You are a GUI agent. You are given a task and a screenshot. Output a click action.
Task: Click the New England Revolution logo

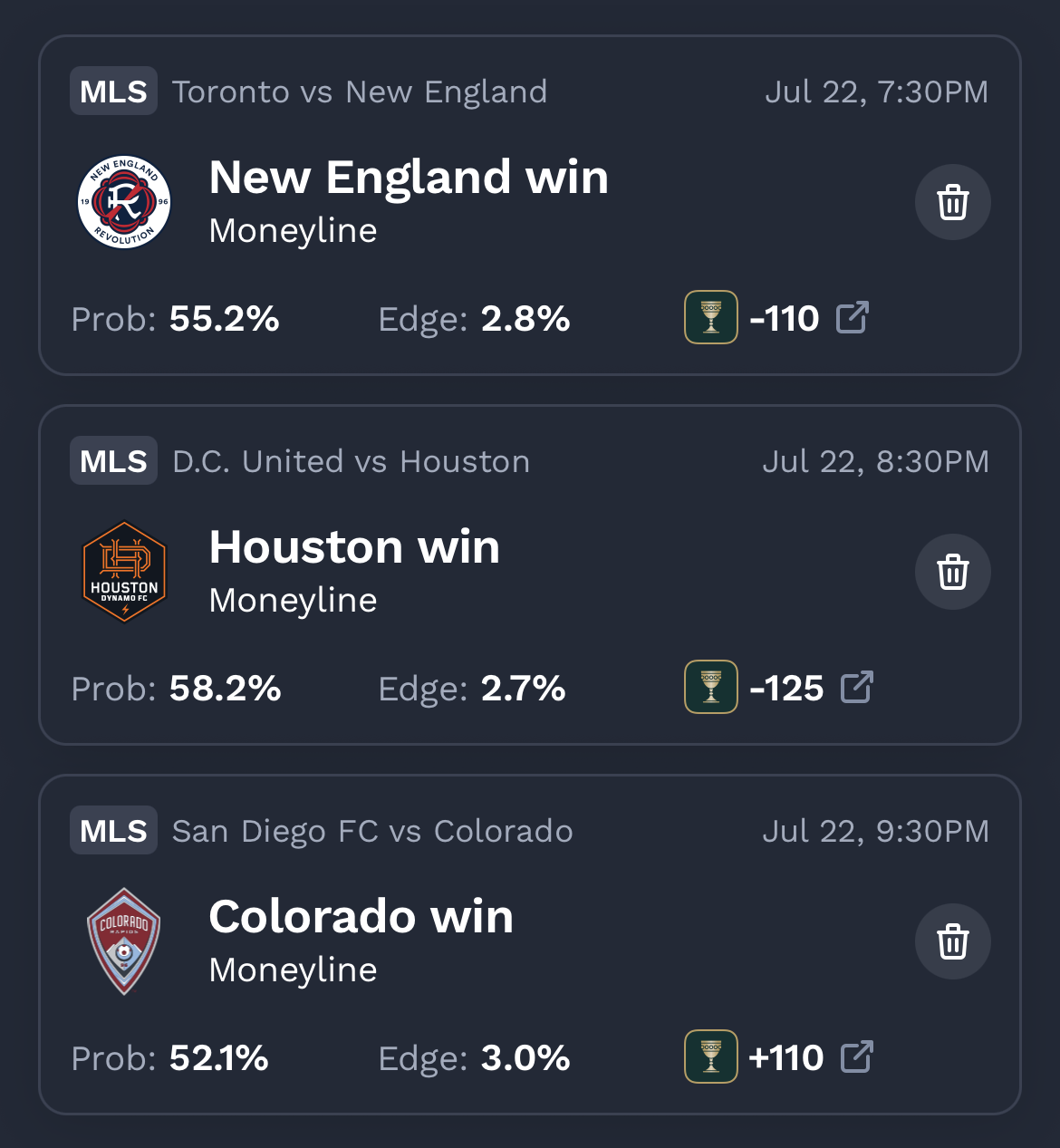(124, 202)
